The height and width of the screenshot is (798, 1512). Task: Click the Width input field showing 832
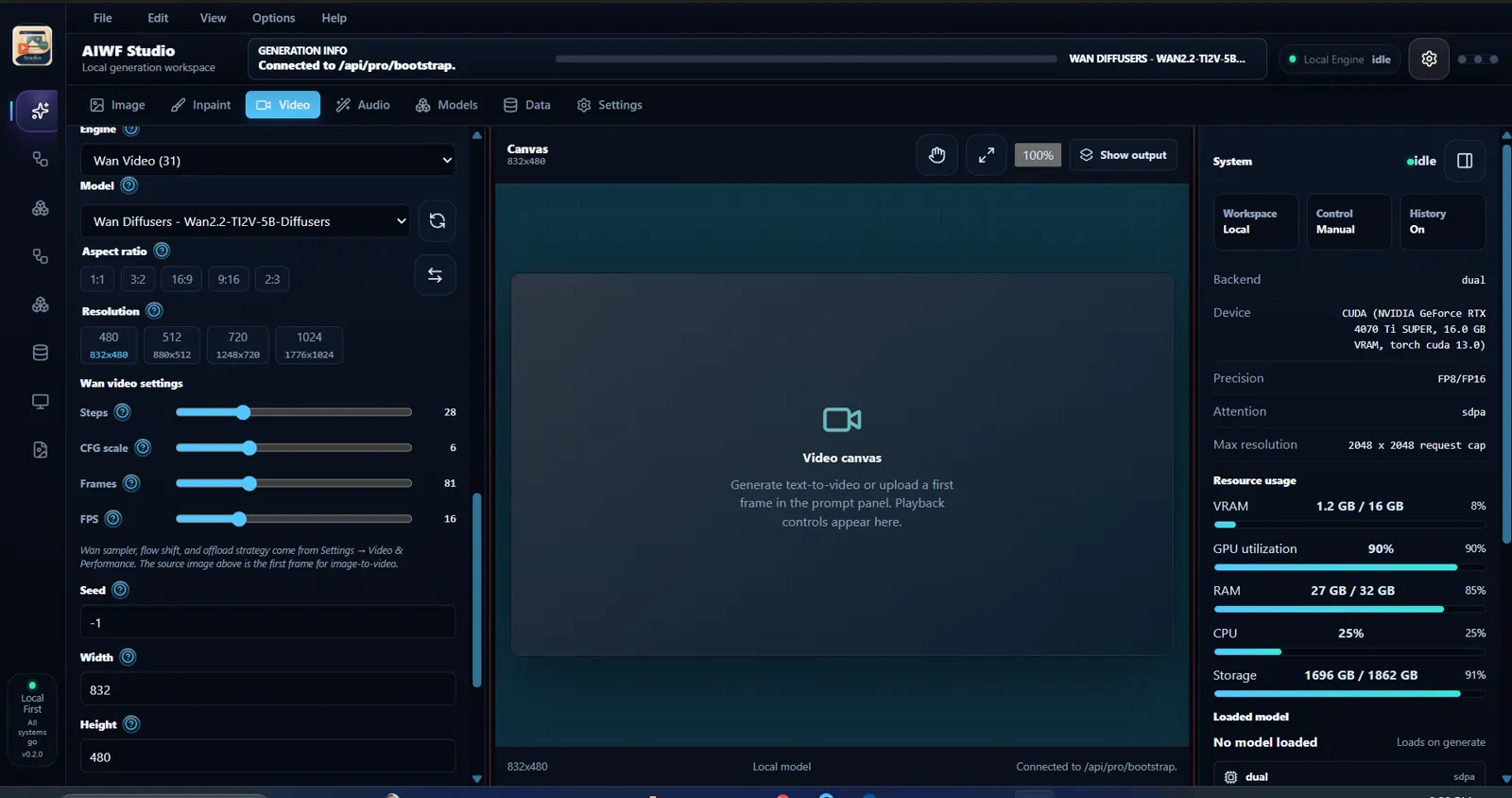(x=268, y=689)
